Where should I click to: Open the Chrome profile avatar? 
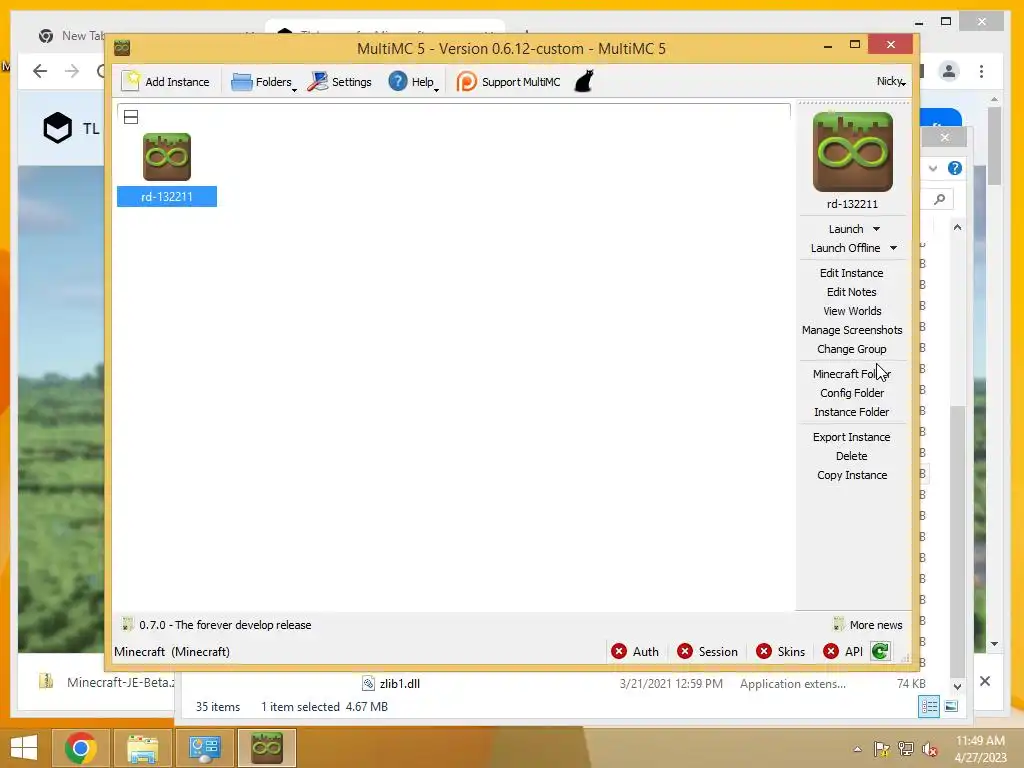coord(949,71)
